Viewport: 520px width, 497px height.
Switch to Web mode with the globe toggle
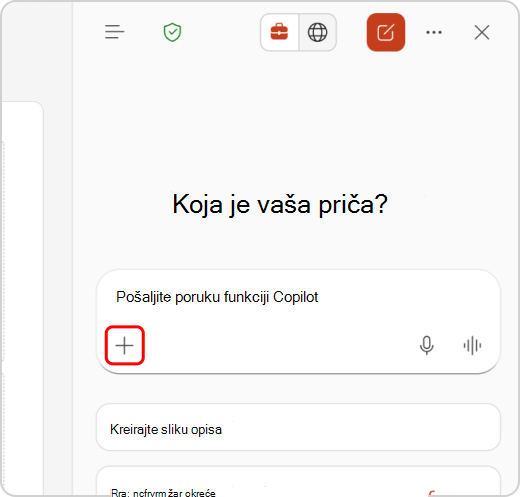[x=318, y=32]
